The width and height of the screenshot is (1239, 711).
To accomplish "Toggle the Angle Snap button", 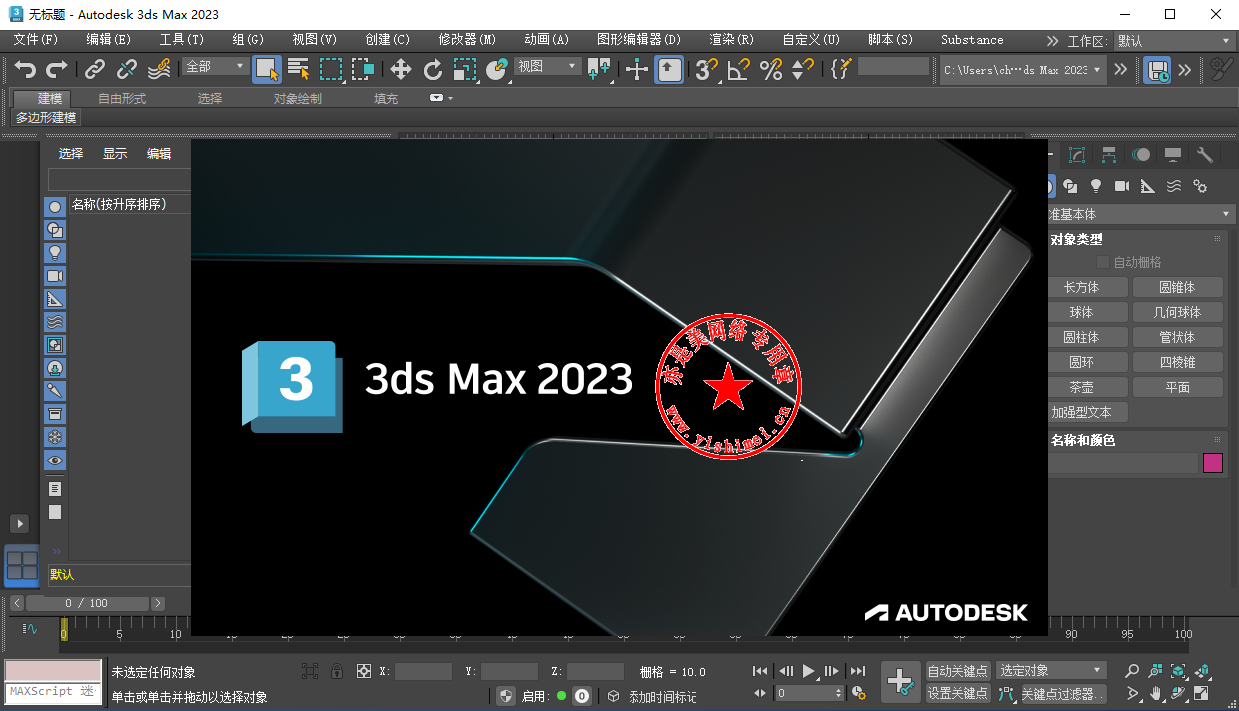I will tap(739, 69).
